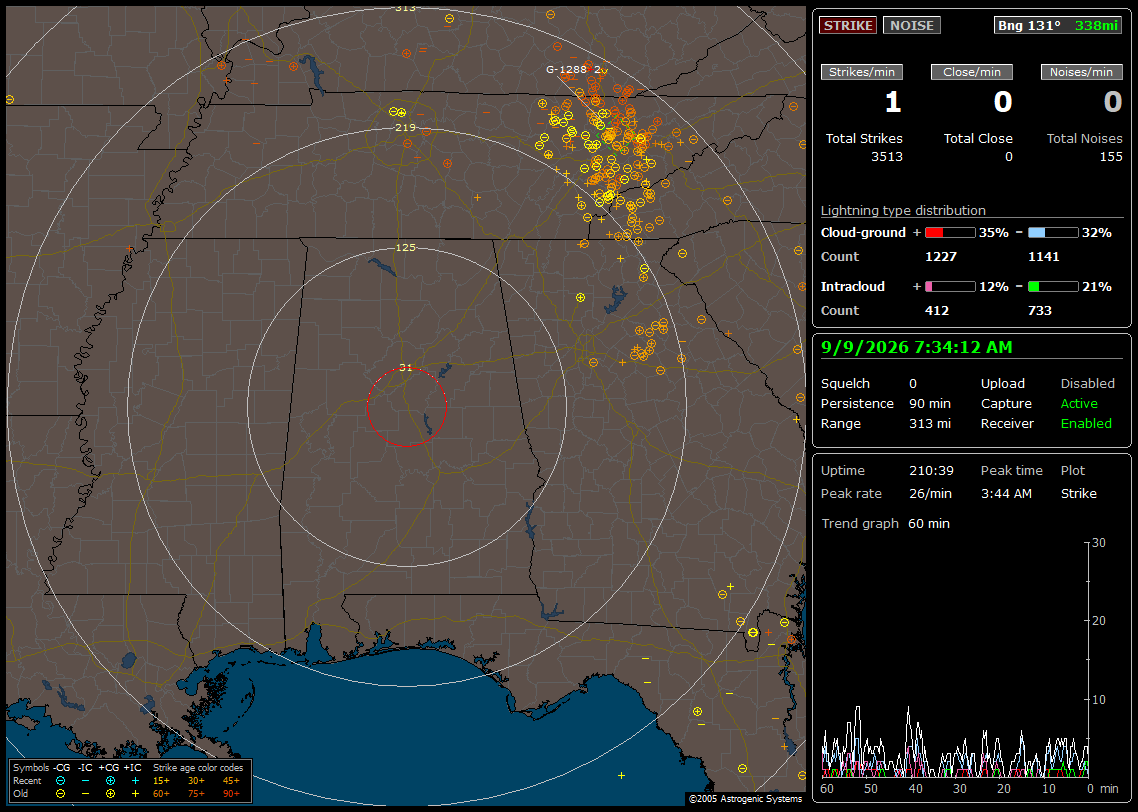Click the date and time display
1138x812 pixels.
point(917,347)
